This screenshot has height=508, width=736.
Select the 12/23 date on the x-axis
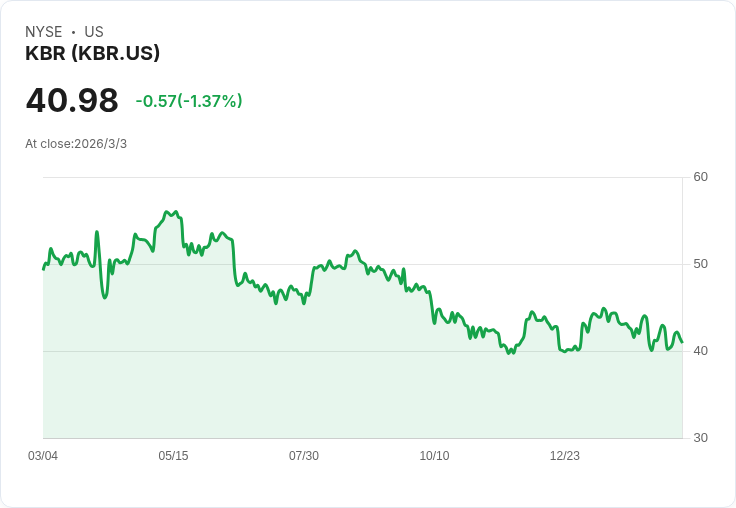point(565,456)
